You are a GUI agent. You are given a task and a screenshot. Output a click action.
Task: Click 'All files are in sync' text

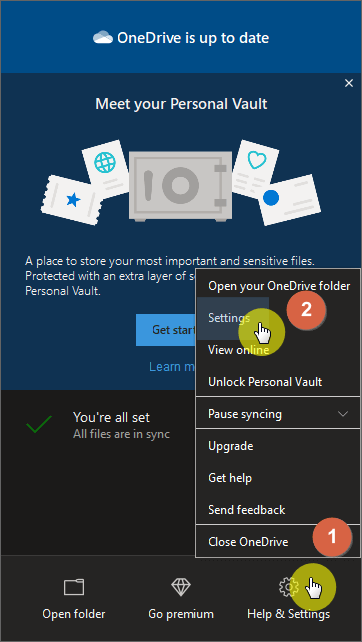[x=121, y=434]
